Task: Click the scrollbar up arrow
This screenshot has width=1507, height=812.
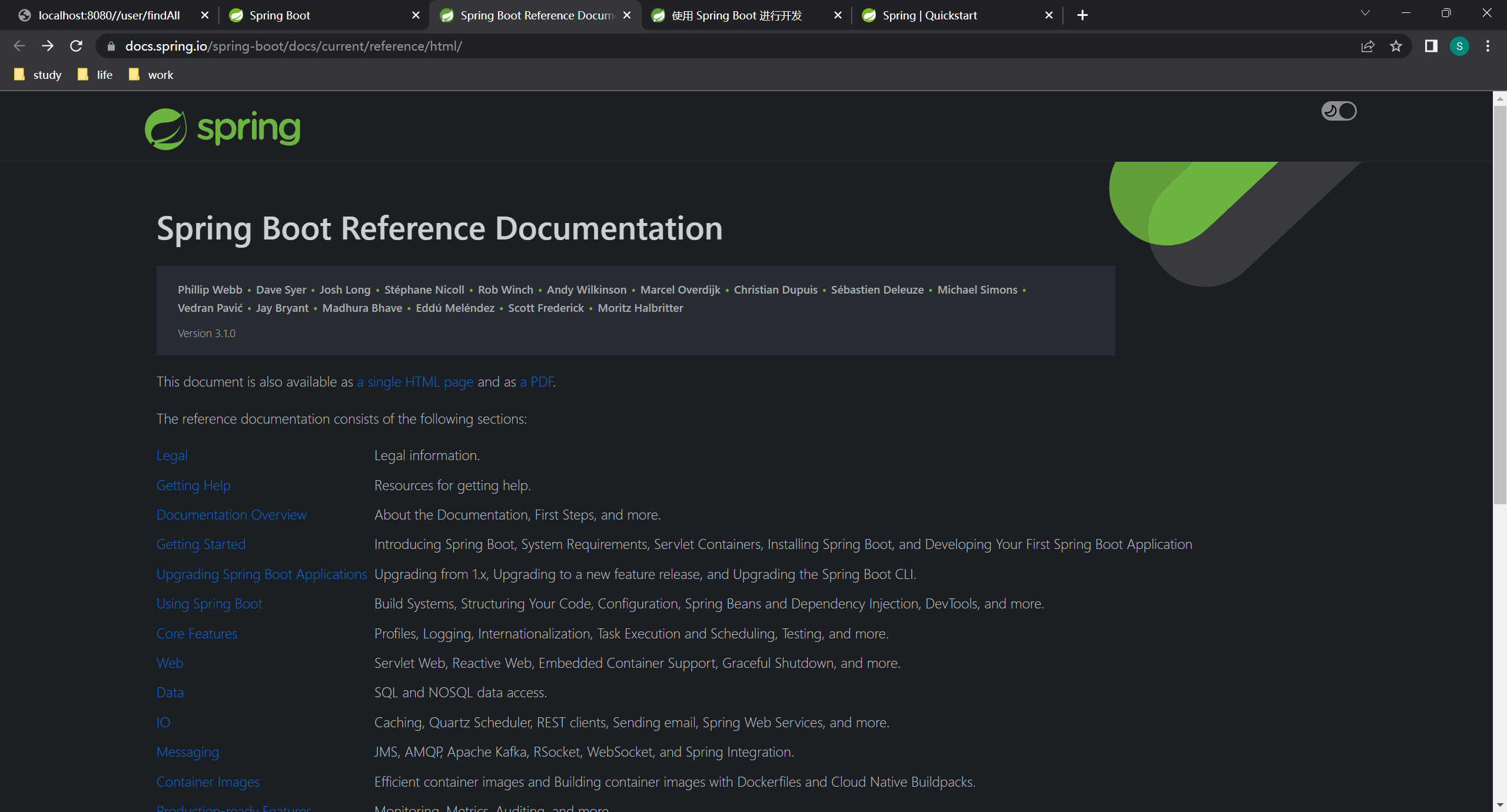Action: pyautogui.click(x=1500, y=98)
